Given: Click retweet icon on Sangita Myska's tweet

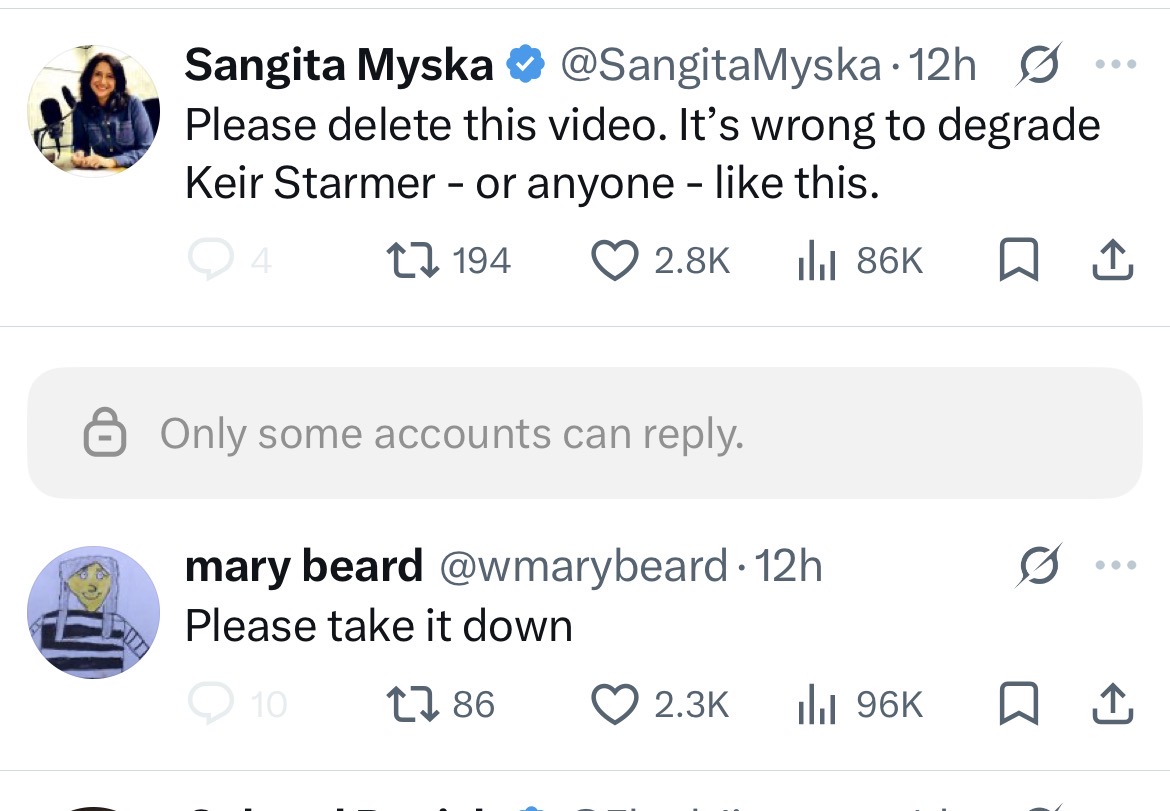Looking at the screenshot, I should tap(411, 261).
